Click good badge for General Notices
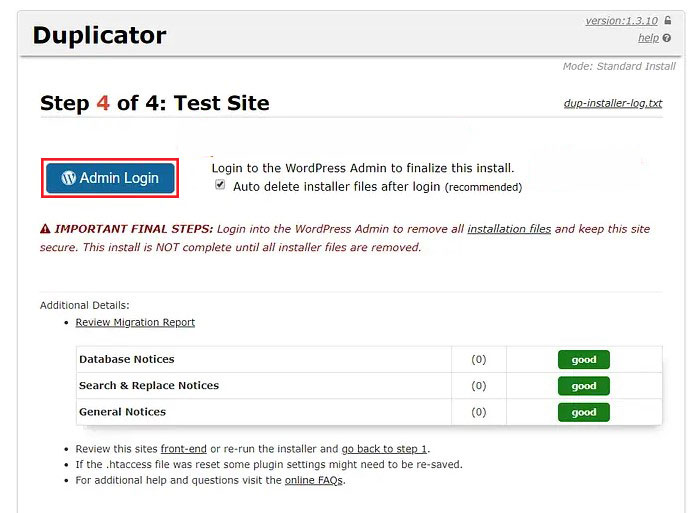This screenshot has height=513, width=699. (x=584, y=412)
